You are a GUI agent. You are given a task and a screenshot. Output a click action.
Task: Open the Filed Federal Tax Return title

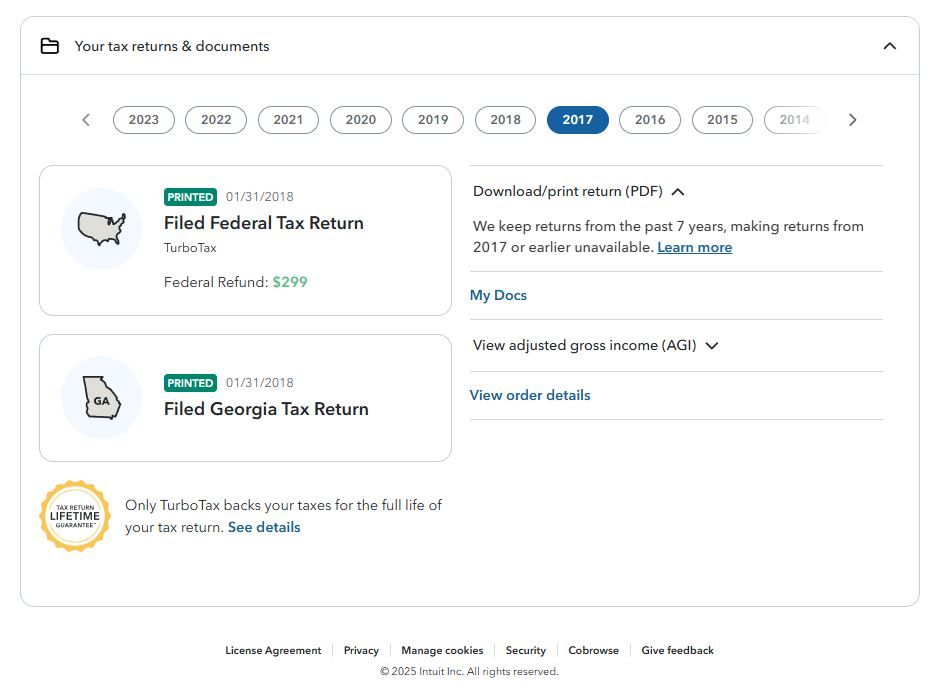[264, 223]
